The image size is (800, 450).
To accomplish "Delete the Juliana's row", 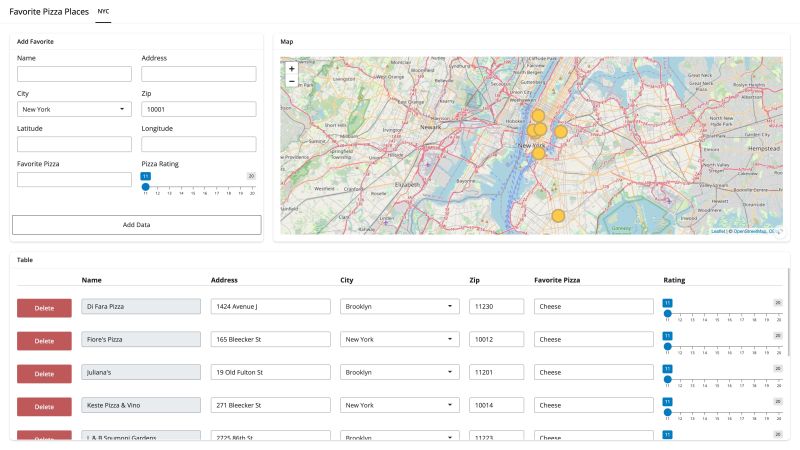I will coord(44,374).
